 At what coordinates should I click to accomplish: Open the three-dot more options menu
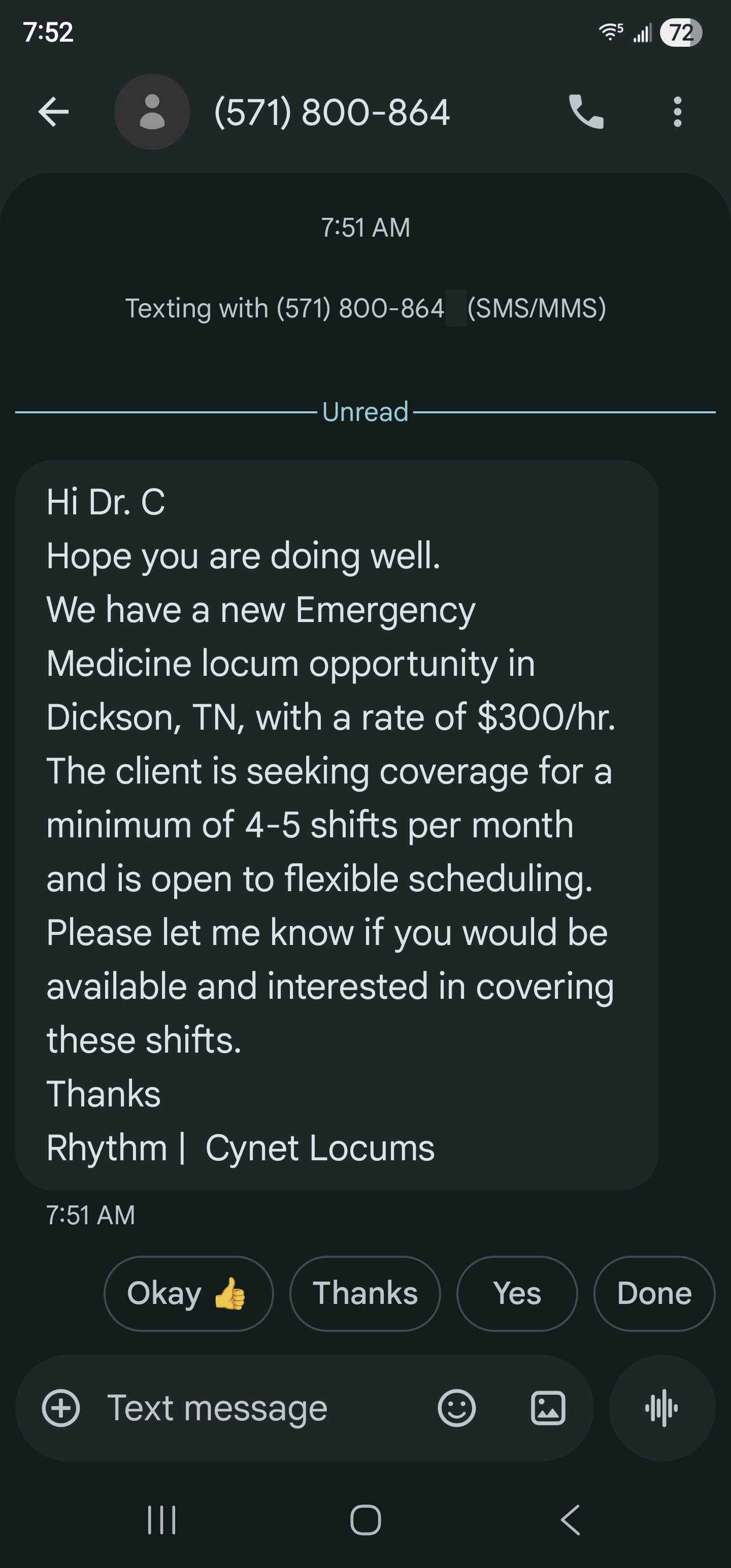pyautogui.click(x=677, y=112)
